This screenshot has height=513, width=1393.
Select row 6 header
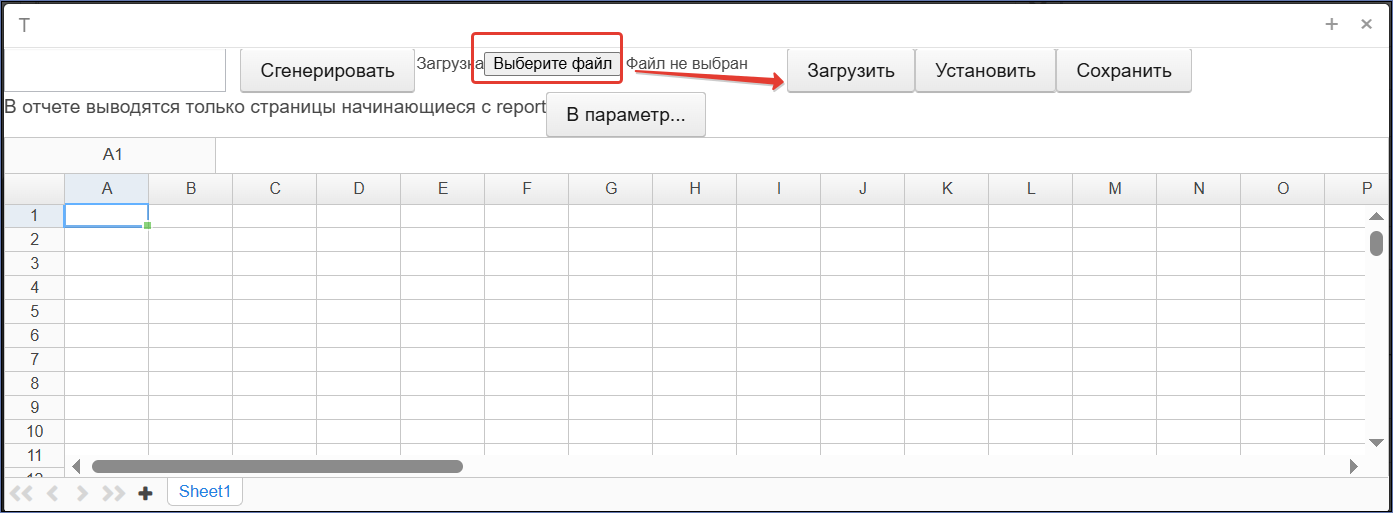34,335
